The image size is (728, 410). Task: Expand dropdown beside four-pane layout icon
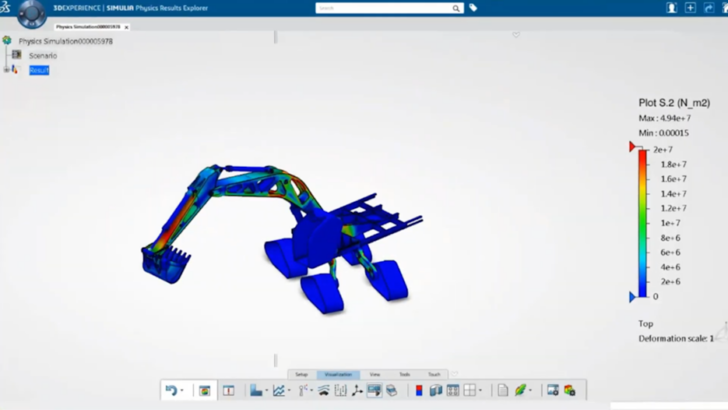pyautogui.click(x=480, y=390)
